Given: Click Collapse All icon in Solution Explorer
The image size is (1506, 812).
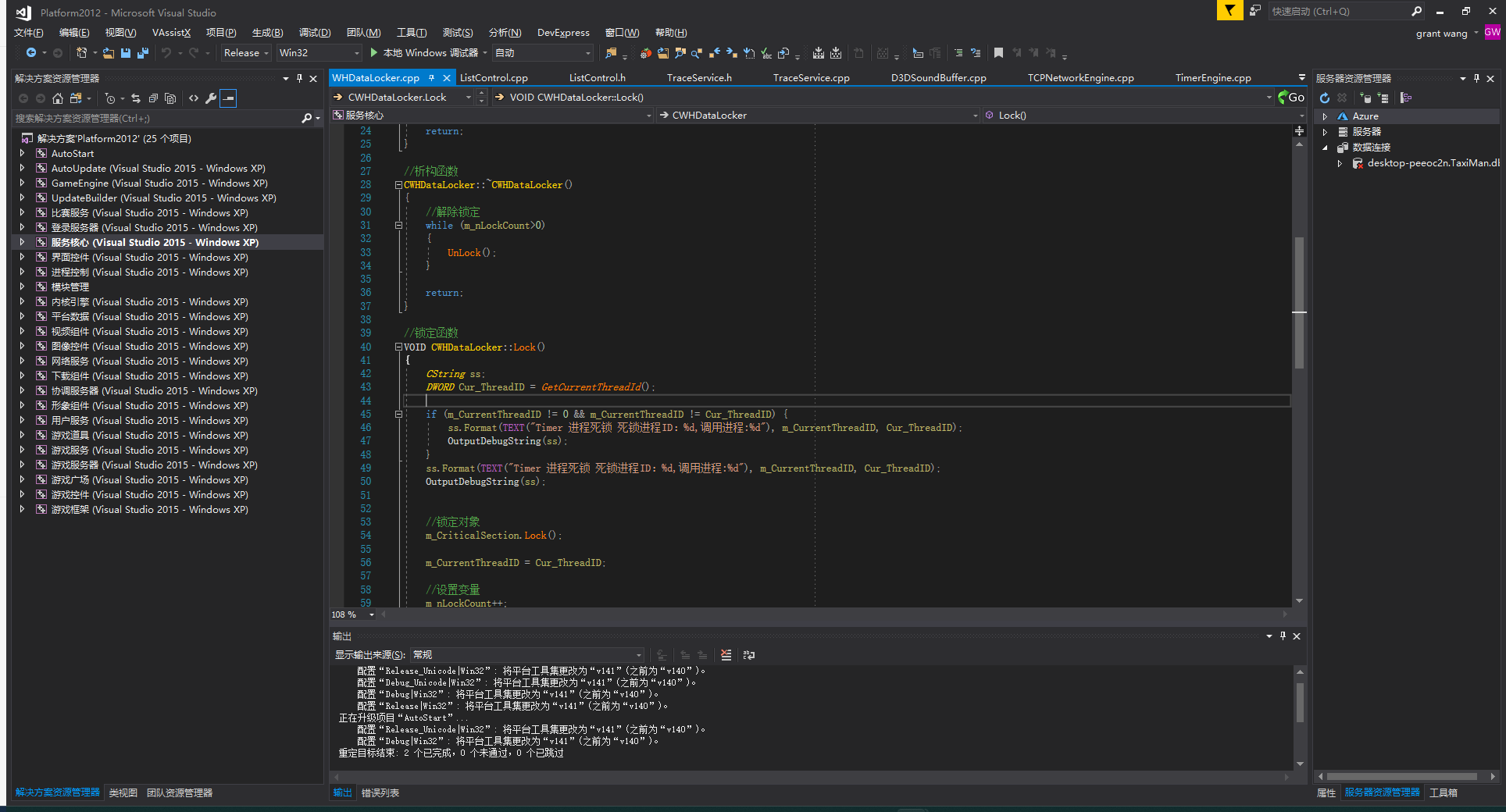Looking at the screenshot, I should [153, 98].
